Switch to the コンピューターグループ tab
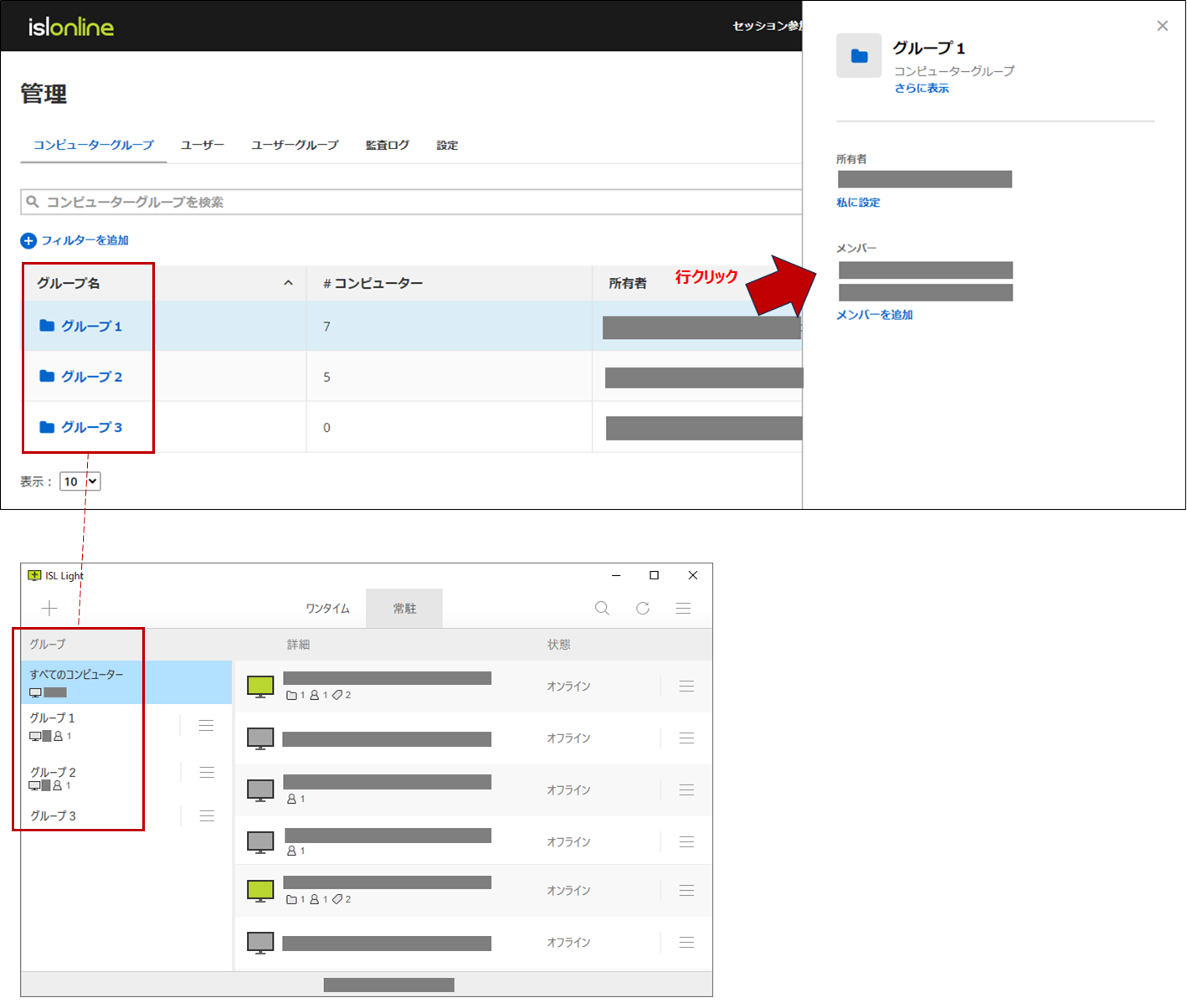1187x1008 pixels. point(94,145)
